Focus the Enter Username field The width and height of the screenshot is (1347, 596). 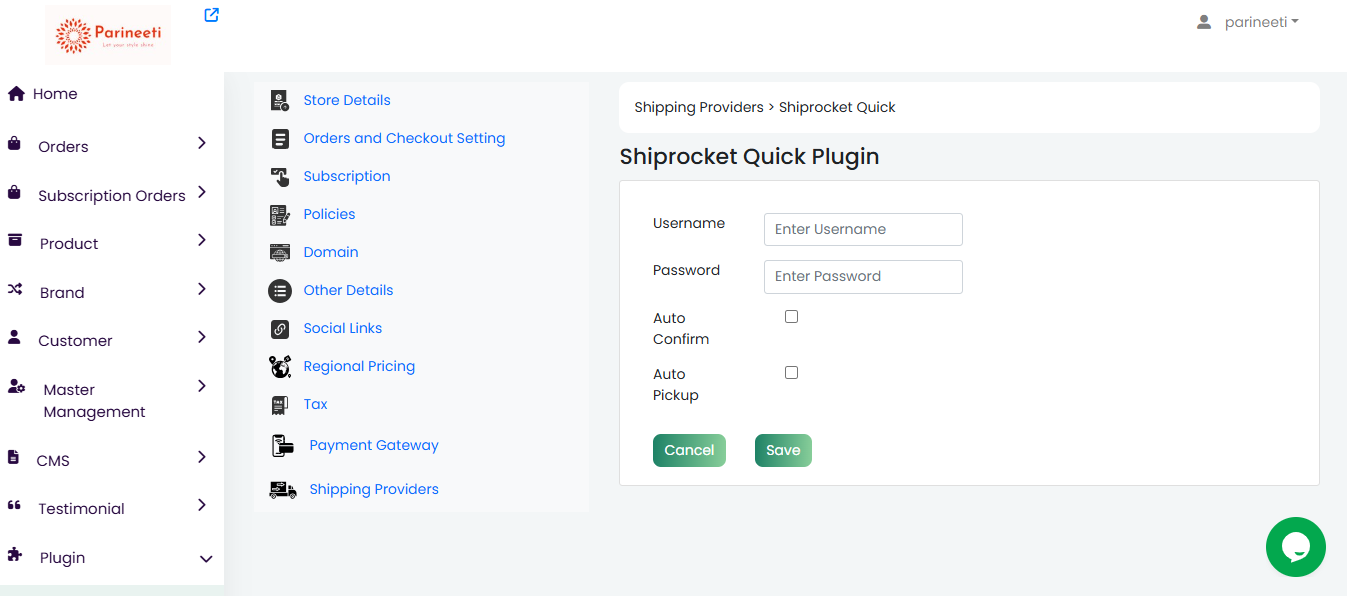coord(863,229)
